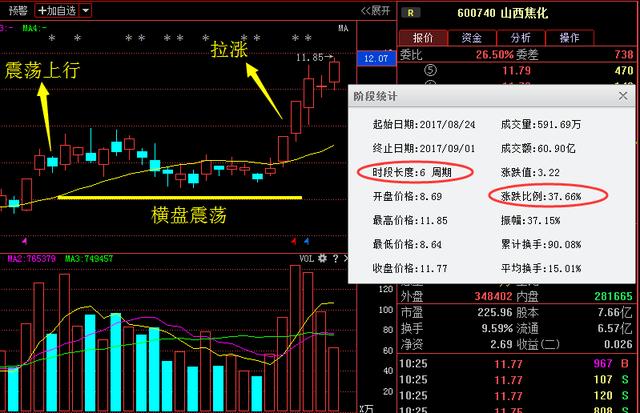Click the blue 12.07 price tag

coord(376,59)
